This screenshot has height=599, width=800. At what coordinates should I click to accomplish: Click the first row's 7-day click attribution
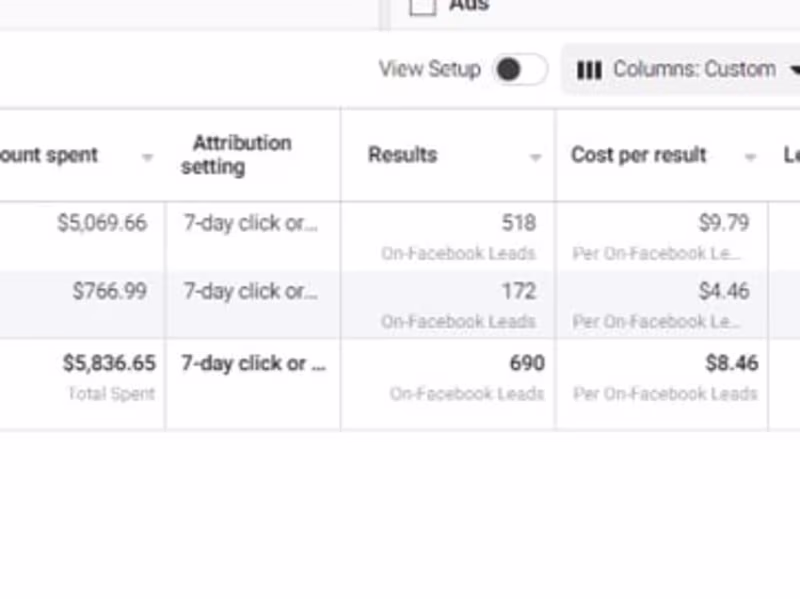point(250,223)
